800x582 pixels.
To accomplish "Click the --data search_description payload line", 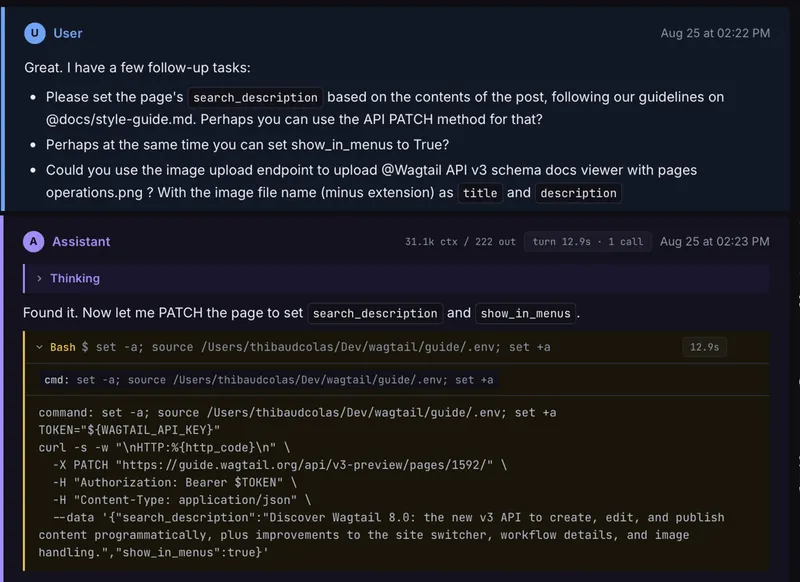I will (382, 535).
